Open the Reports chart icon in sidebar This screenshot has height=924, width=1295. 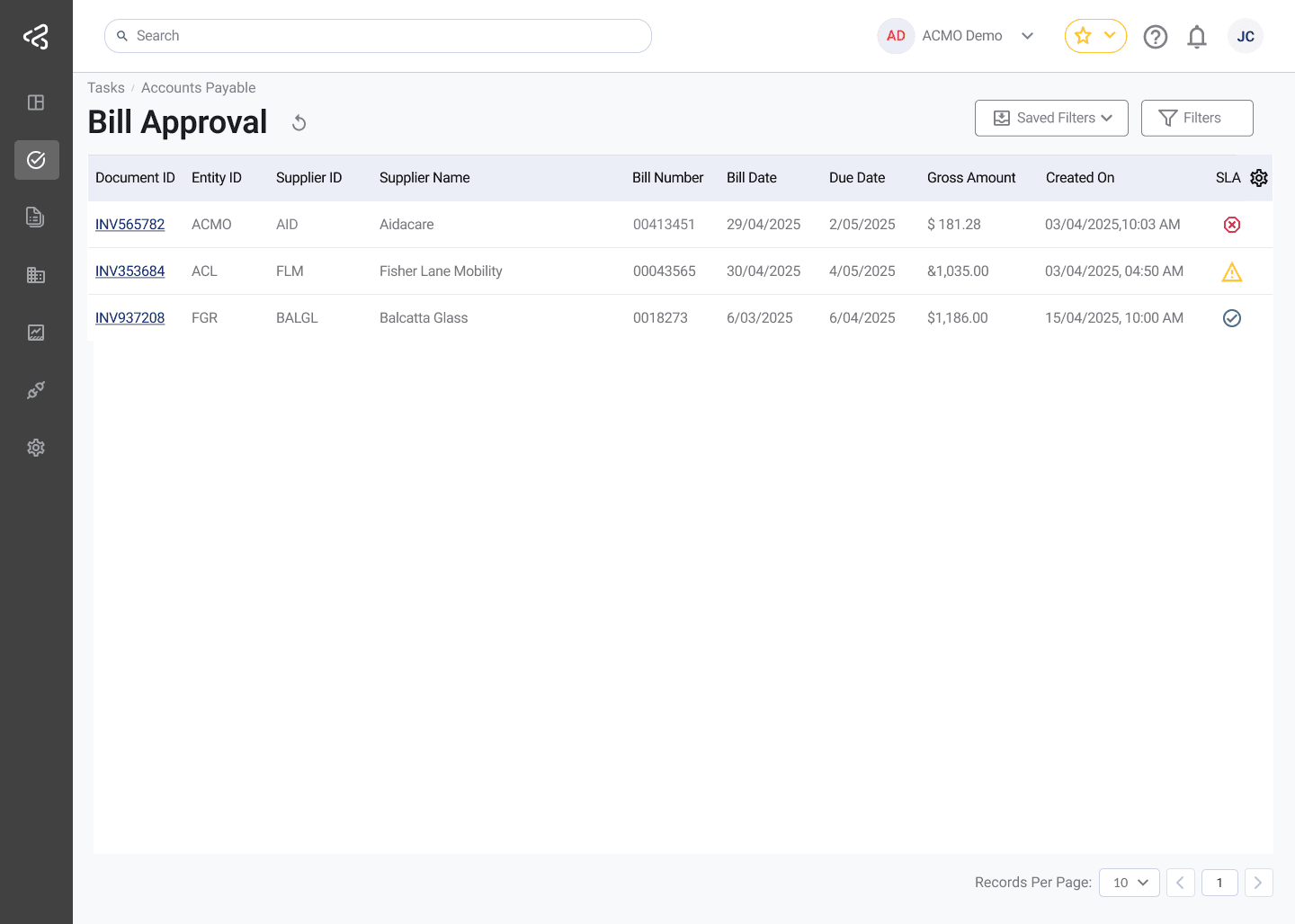pos(36,333)
